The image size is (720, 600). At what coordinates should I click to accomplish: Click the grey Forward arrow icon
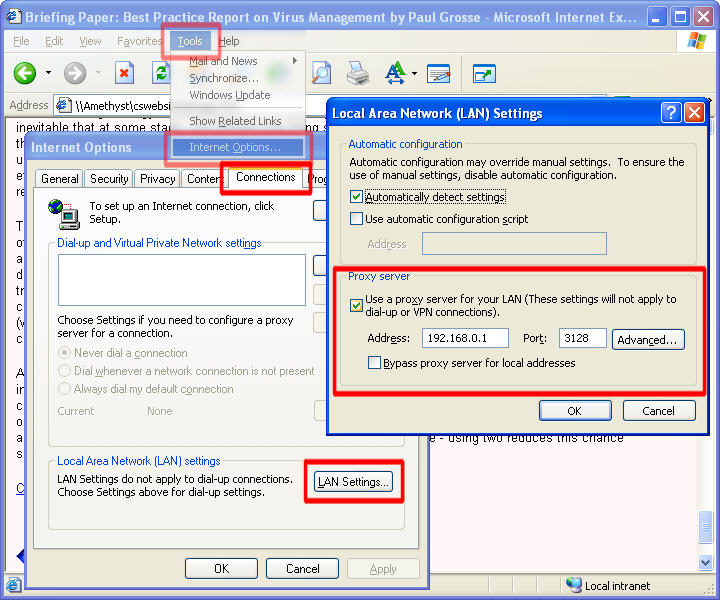[x=75, y=73]
